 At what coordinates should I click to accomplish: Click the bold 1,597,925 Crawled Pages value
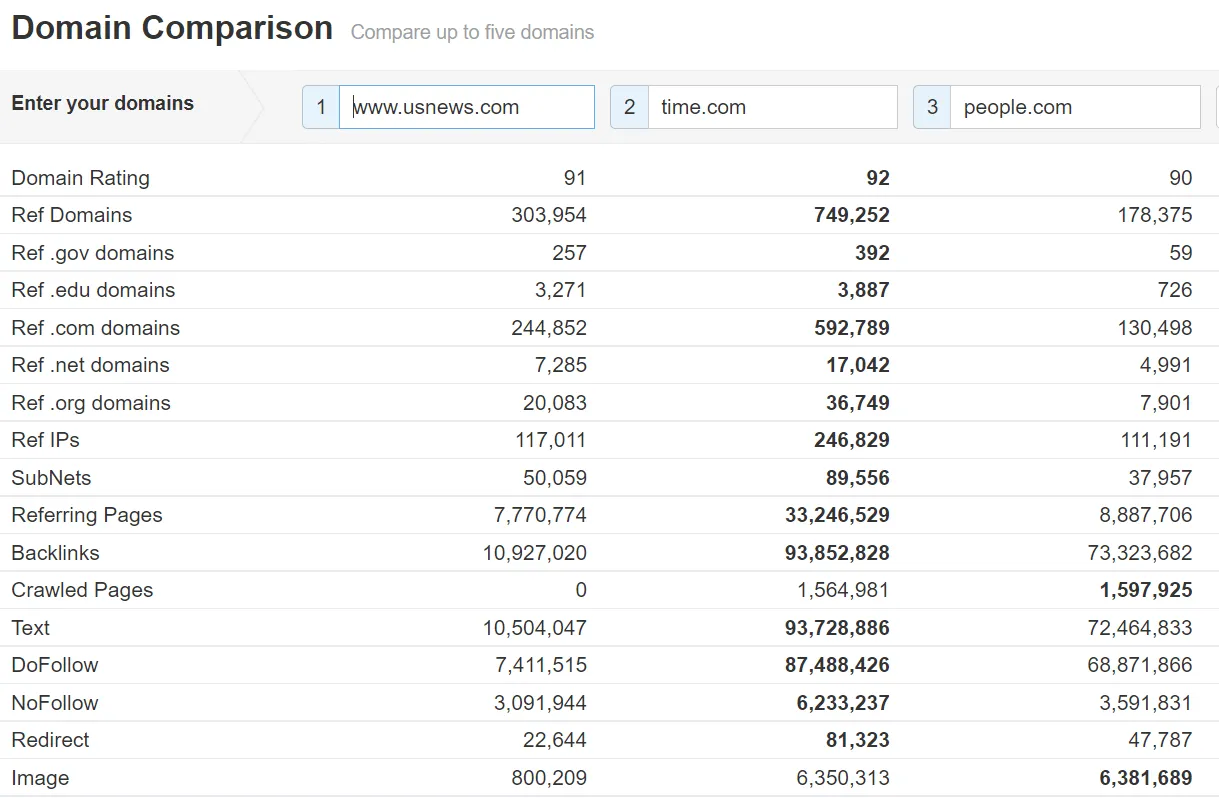click(x=1145, y=590)
